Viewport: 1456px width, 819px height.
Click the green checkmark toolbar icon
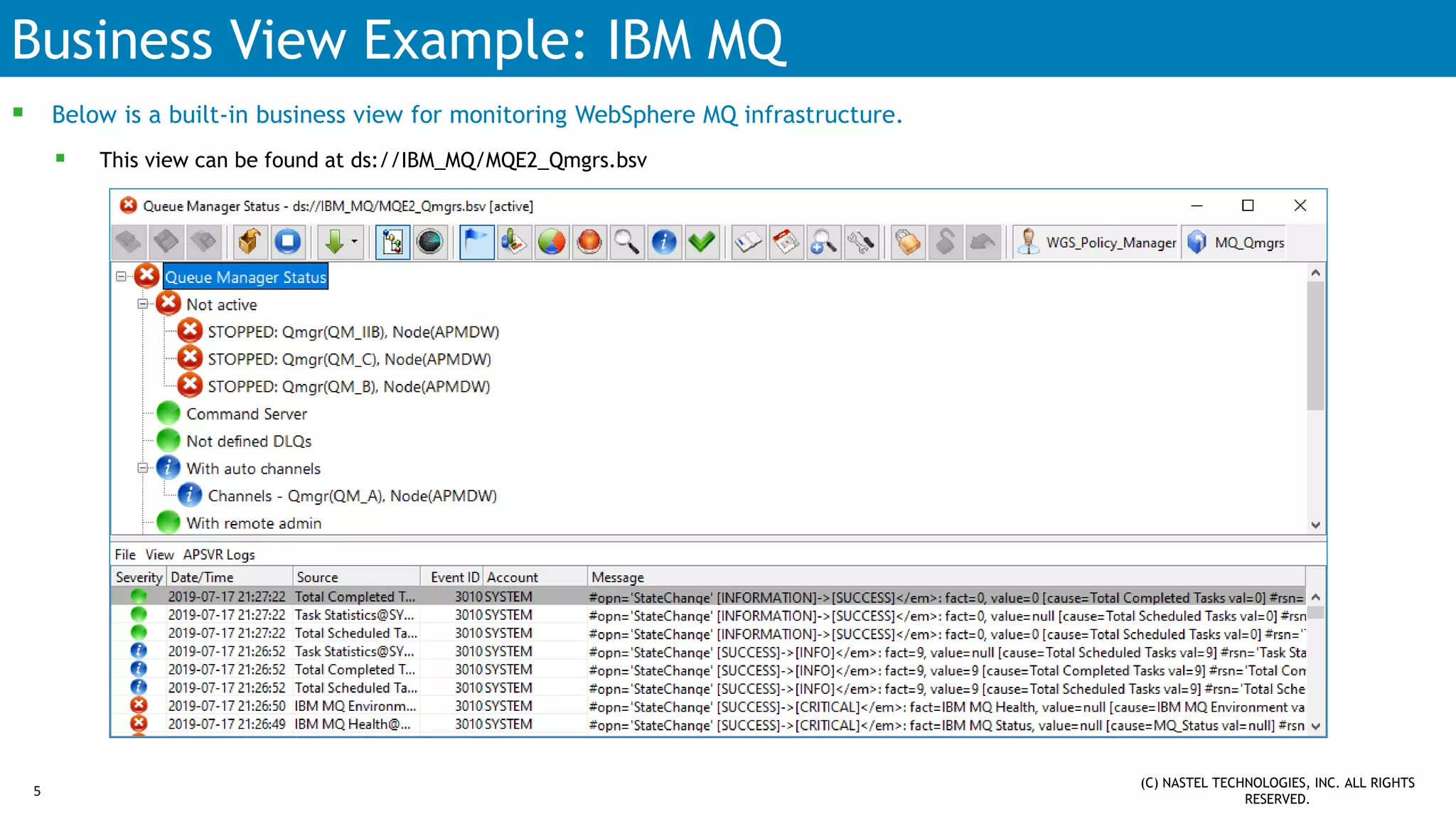pos(702,242)
